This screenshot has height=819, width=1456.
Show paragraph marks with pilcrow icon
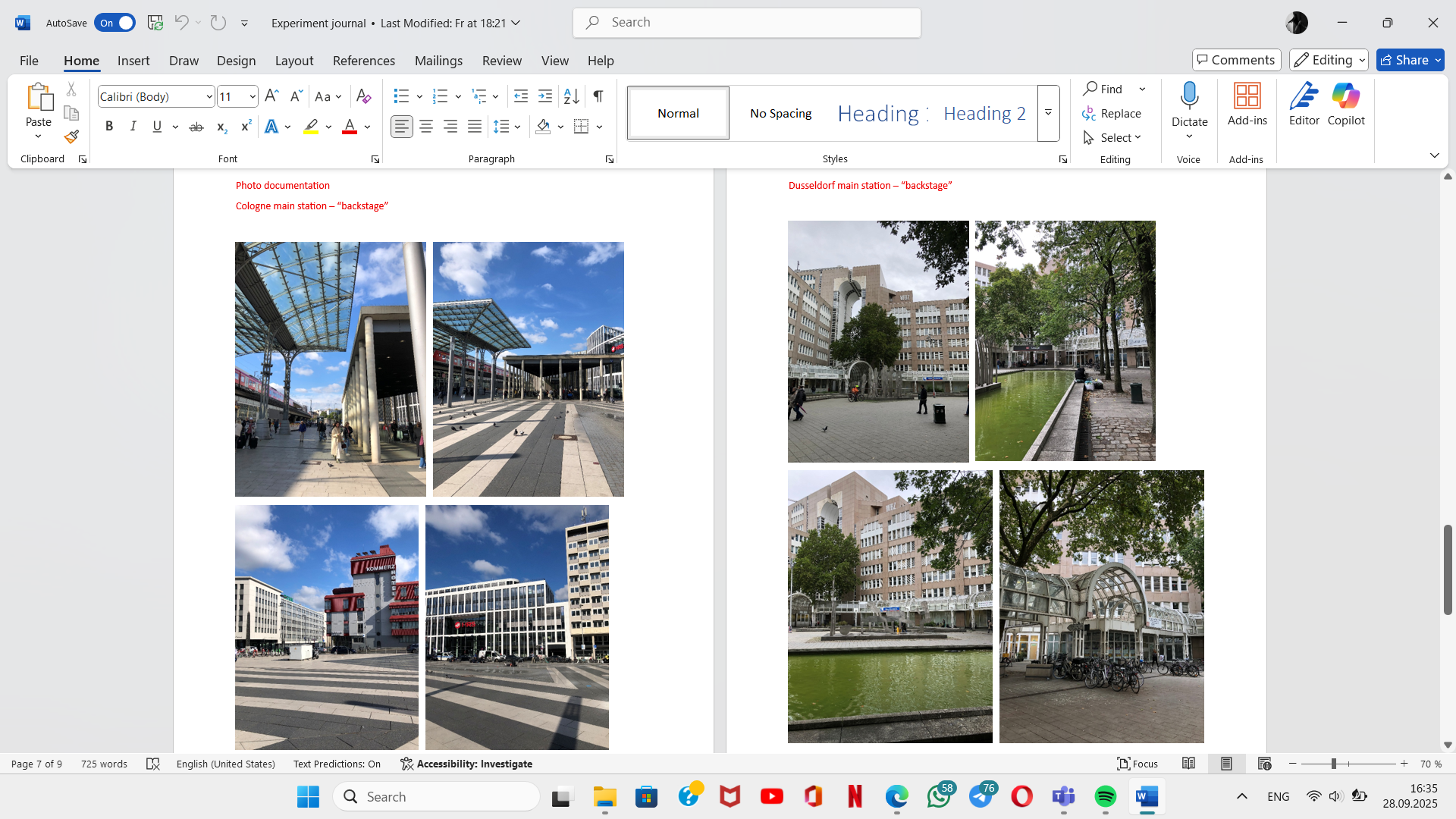pyautogui.click(x=598, y=96)
